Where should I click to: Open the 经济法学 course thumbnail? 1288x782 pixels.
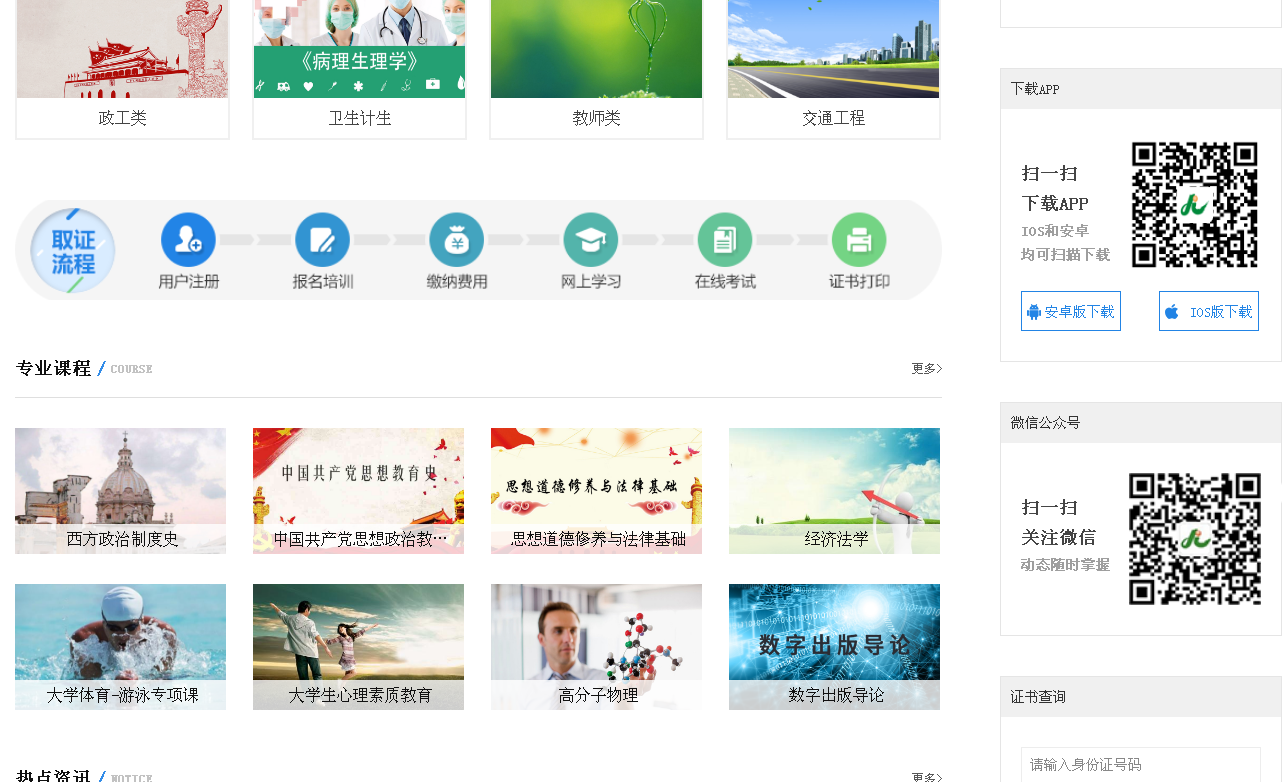click(x=834, y=490)
